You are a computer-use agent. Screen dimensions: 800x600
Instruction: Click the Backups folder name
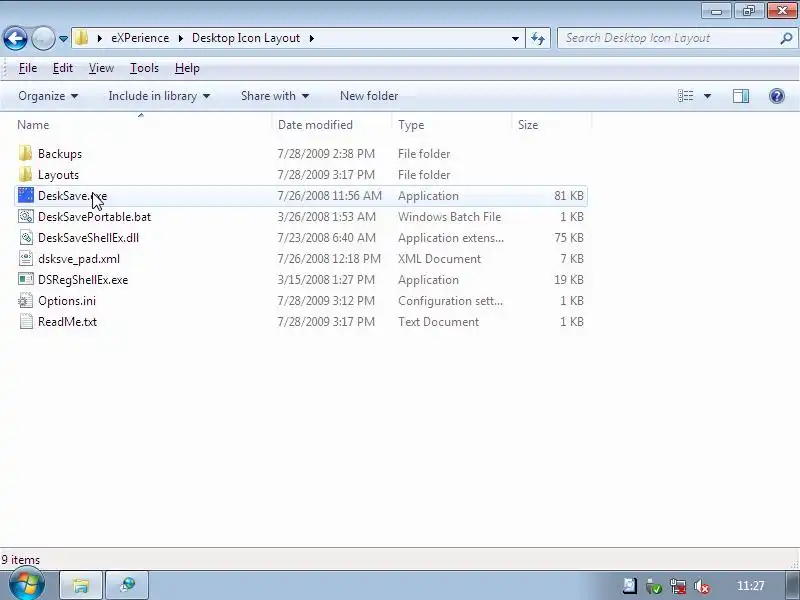coord(60,154)
